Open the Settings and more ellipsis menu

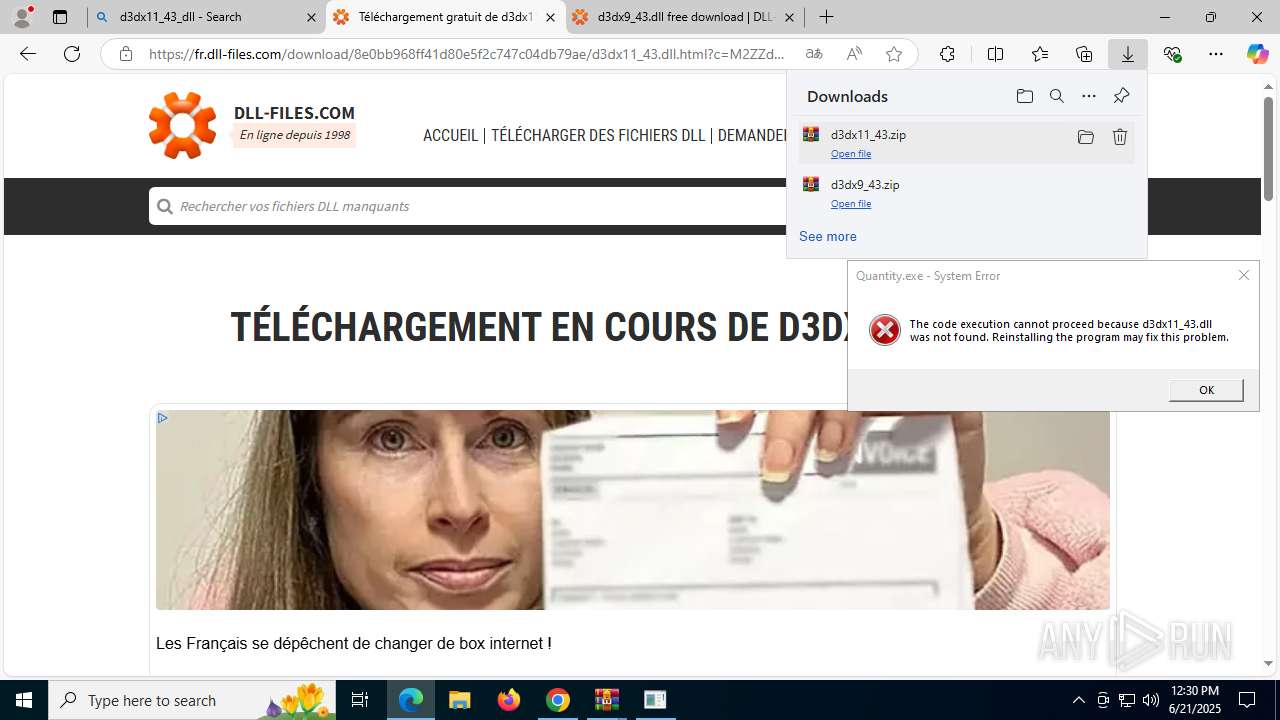[1216, 54]
